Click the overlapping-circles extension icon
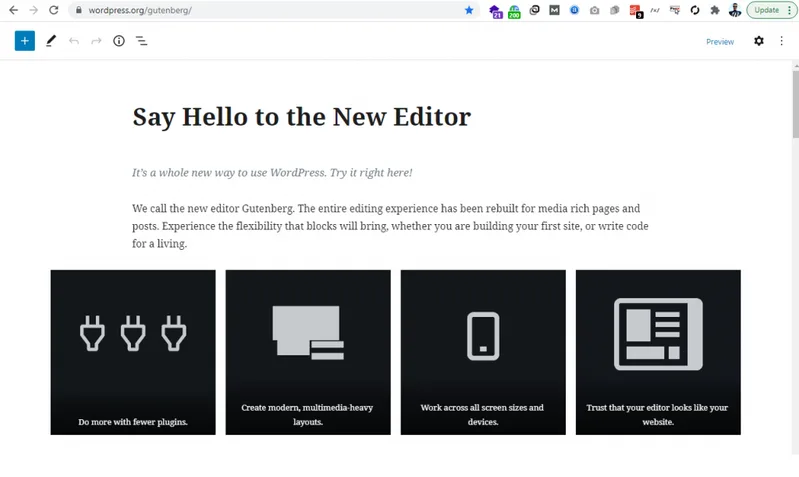This screenshot has width=799, height=477. point(534,10)
